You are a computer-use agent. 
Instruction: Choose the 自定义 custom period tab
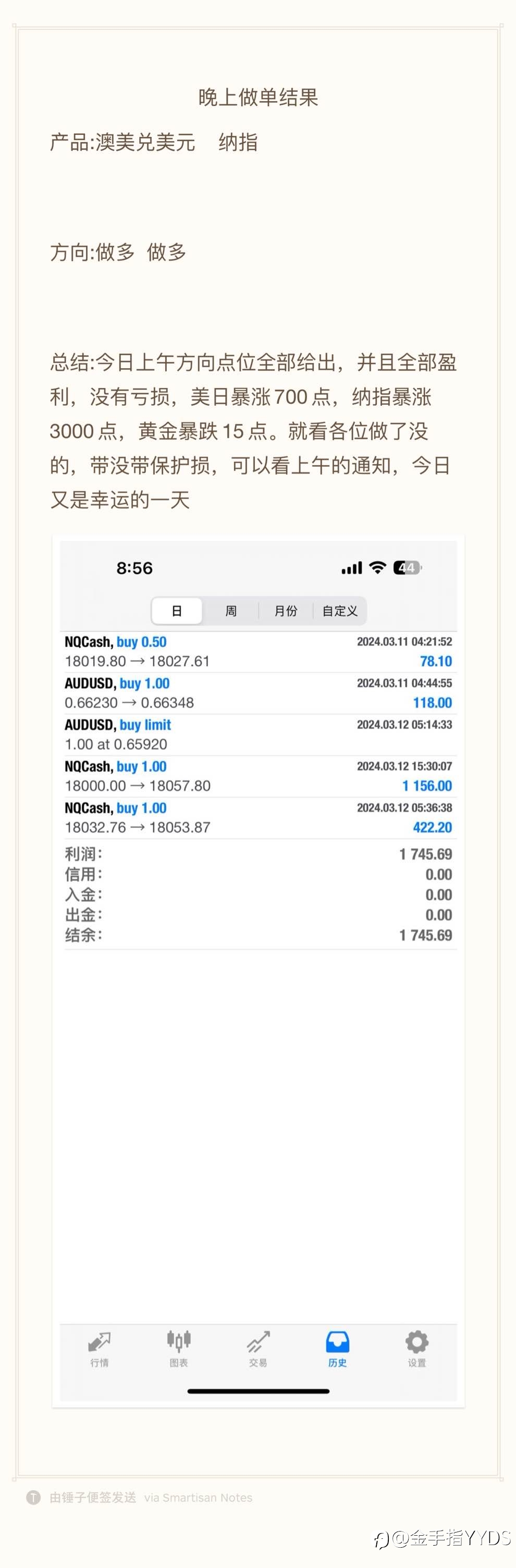coord(340,611)
